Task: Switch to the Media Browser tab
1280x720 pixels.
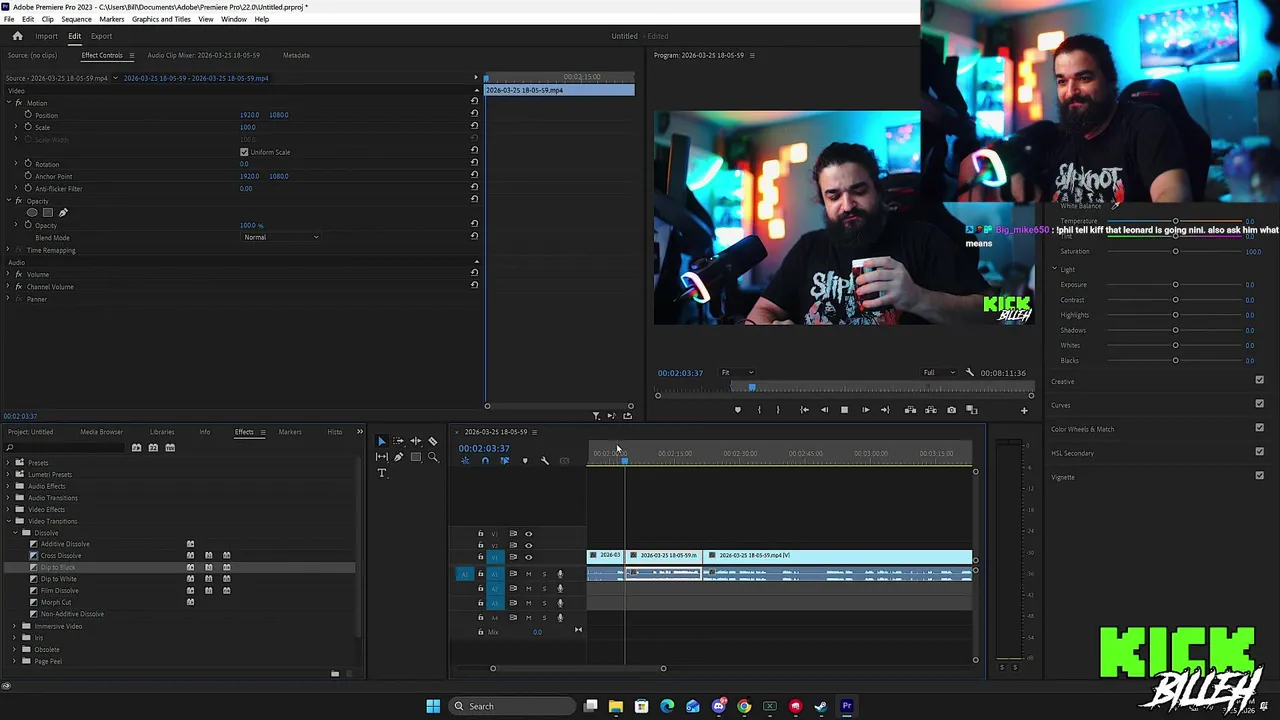Action: pos(101,432)
